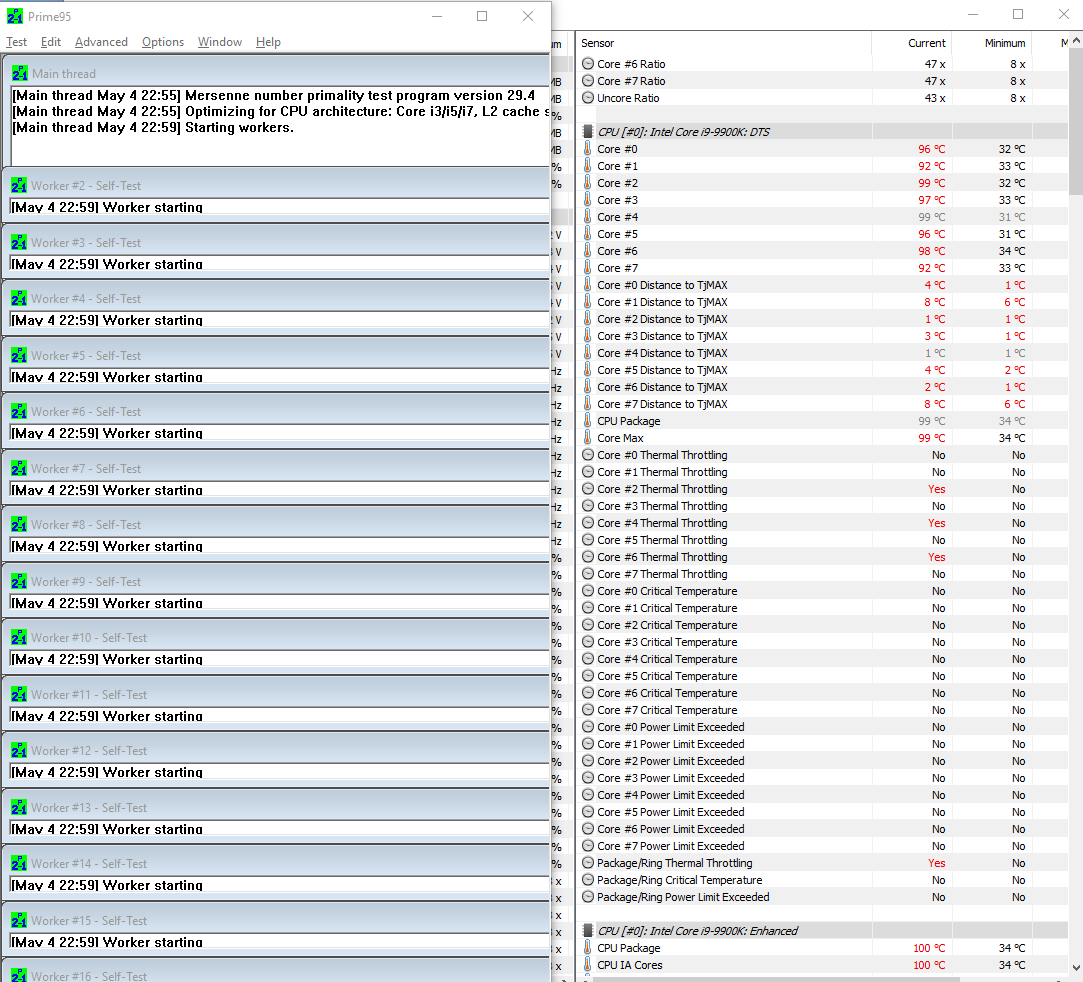The image size is (1083, 982).
Task: Maximize the Prime95 window
Action: [x=482, y=16]
